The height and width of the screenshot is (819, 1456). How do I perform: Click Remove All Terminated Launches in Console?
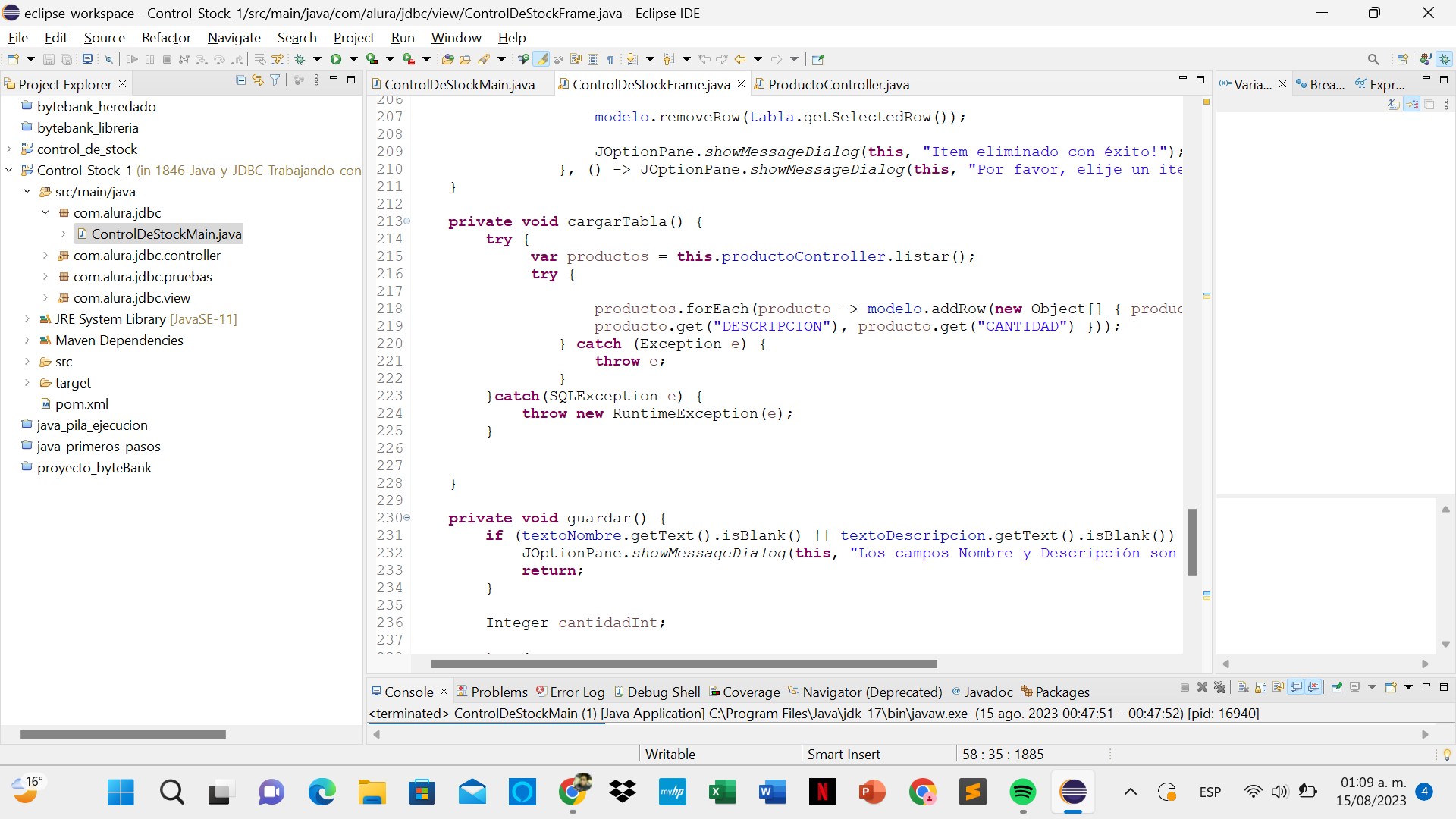(1219, 687)
